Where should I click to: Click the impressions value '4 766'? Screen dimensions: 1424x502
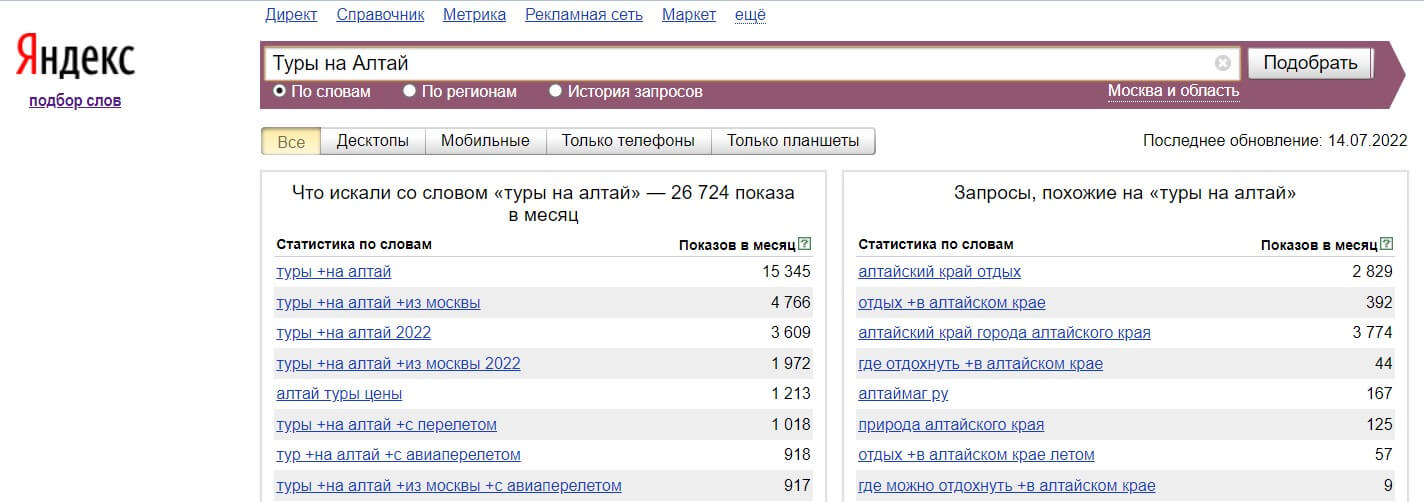point(790,302)
